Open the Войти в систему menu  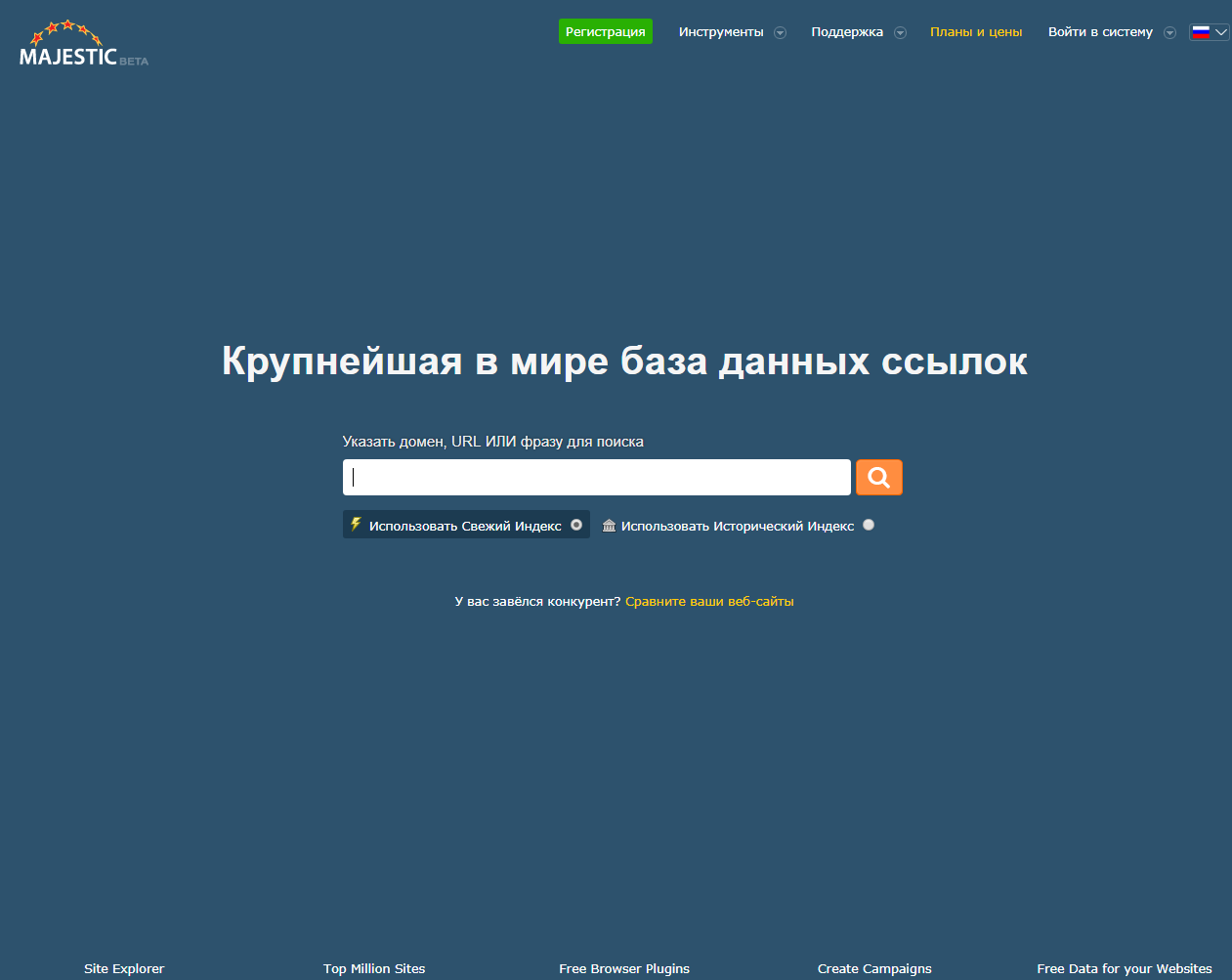1100,32
